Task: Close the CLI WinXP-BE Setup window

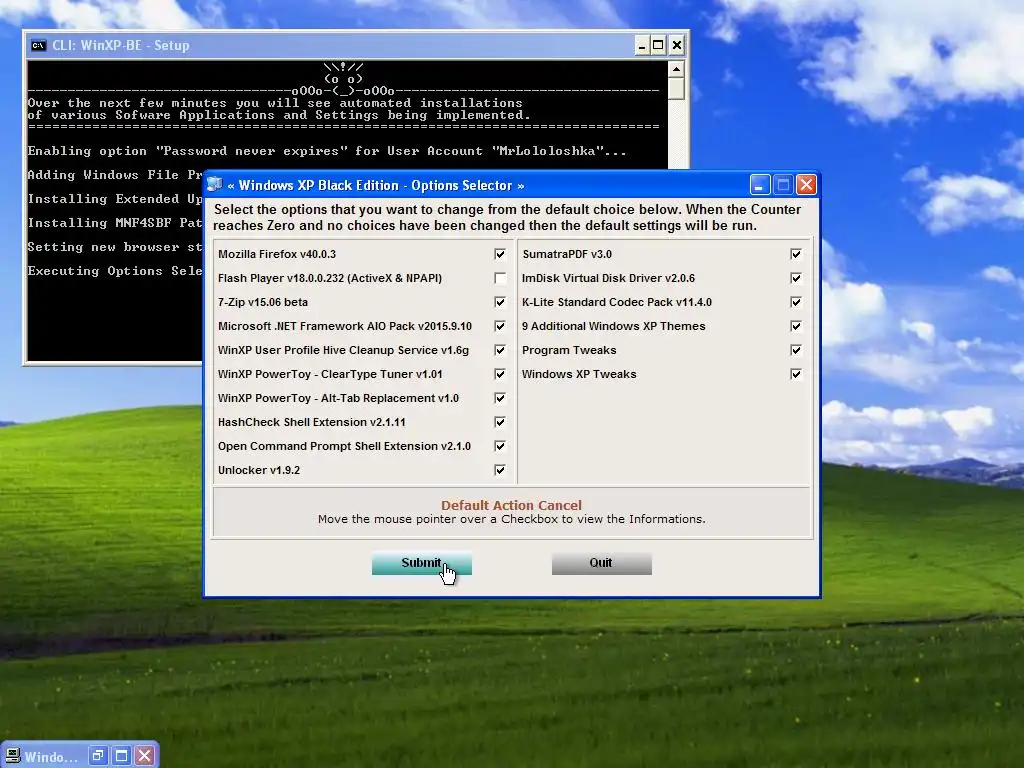Action: [x=677, y=45]
